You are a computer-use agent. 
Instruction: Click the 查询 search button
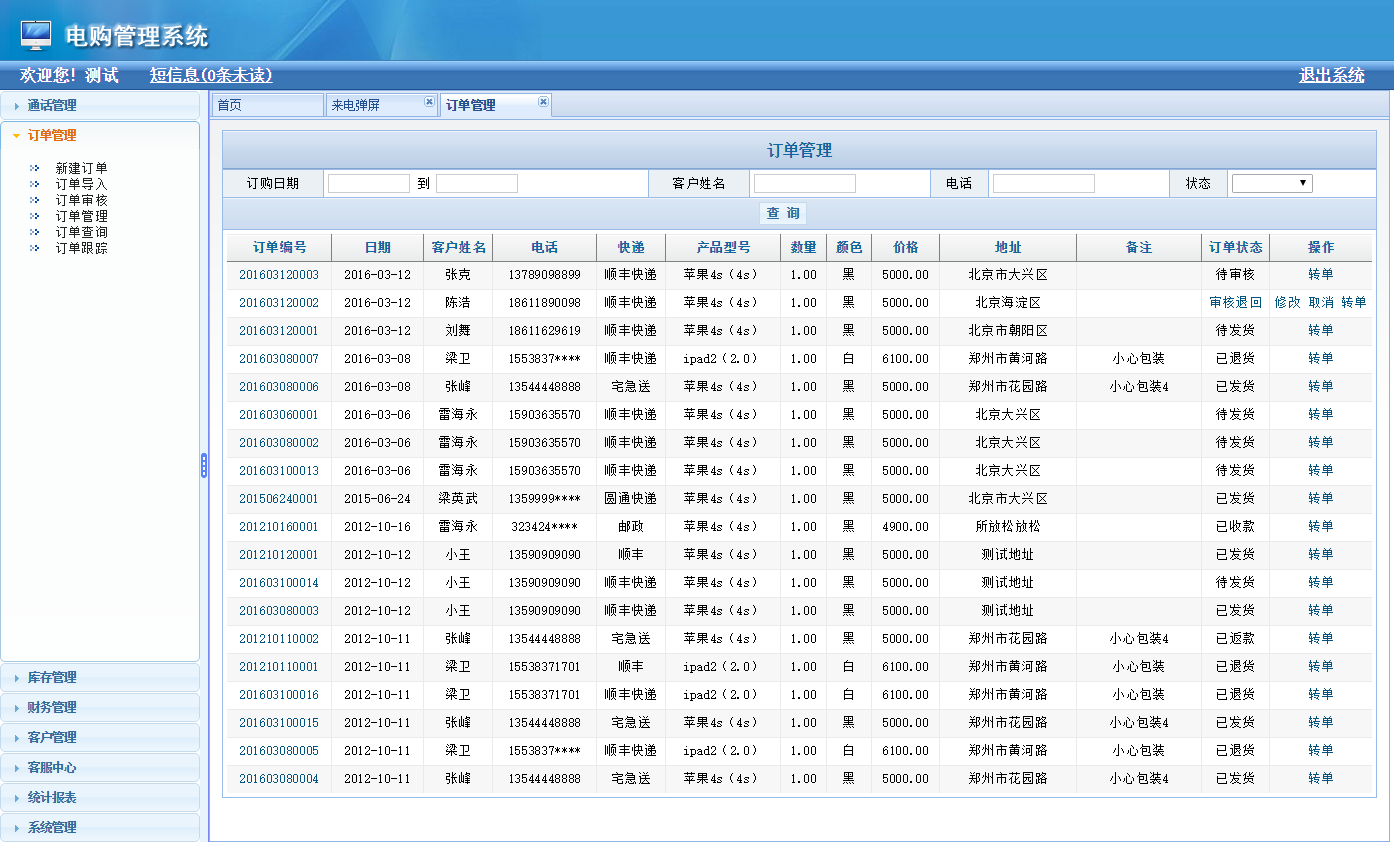[783, 213]
